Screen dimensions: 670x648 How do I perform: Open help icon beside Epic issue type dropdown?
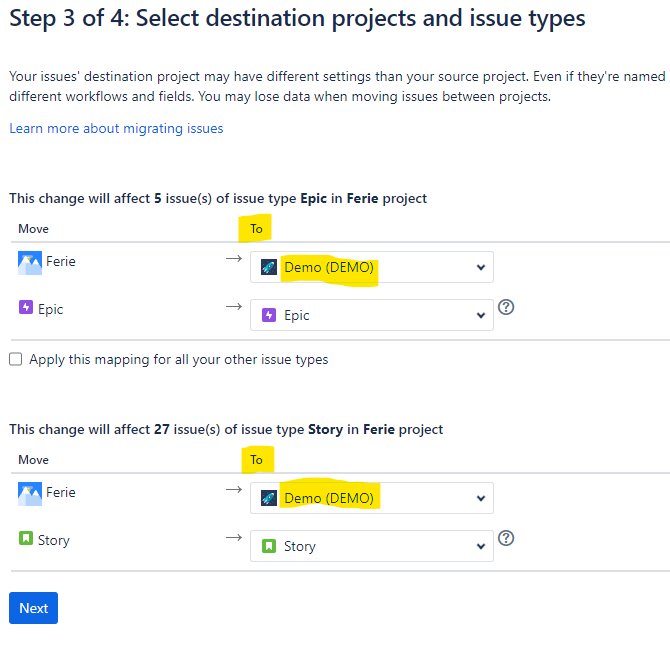coord(506,308)
